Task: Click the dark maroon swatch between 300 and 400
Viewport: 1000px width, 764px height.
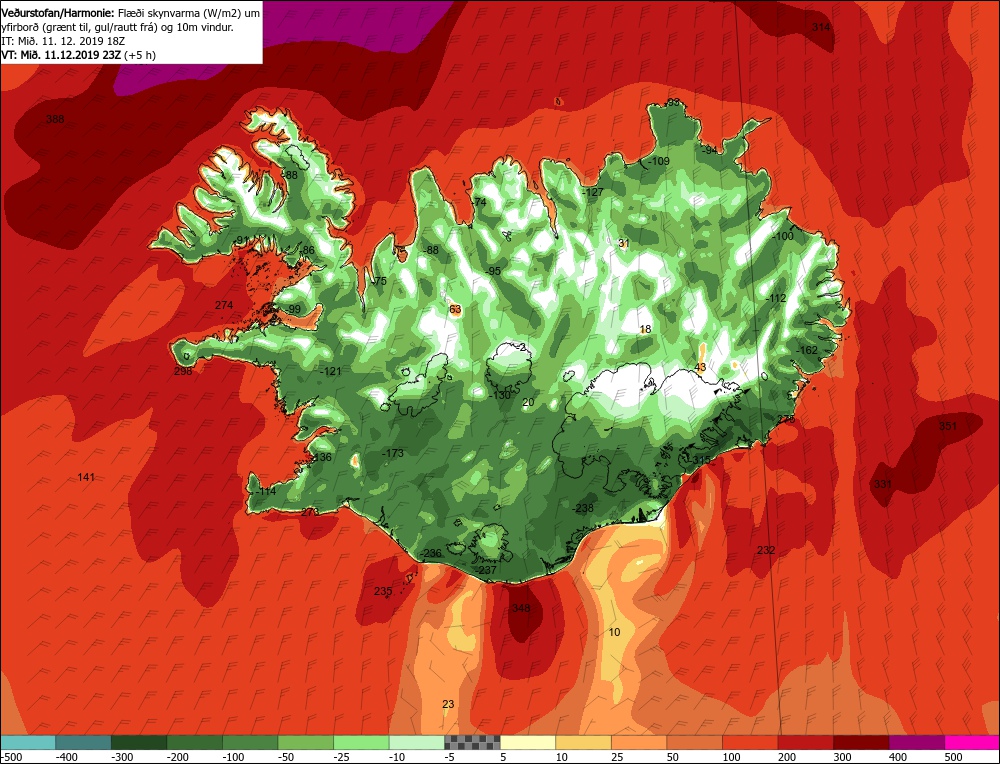Action: tap(862, 742)
